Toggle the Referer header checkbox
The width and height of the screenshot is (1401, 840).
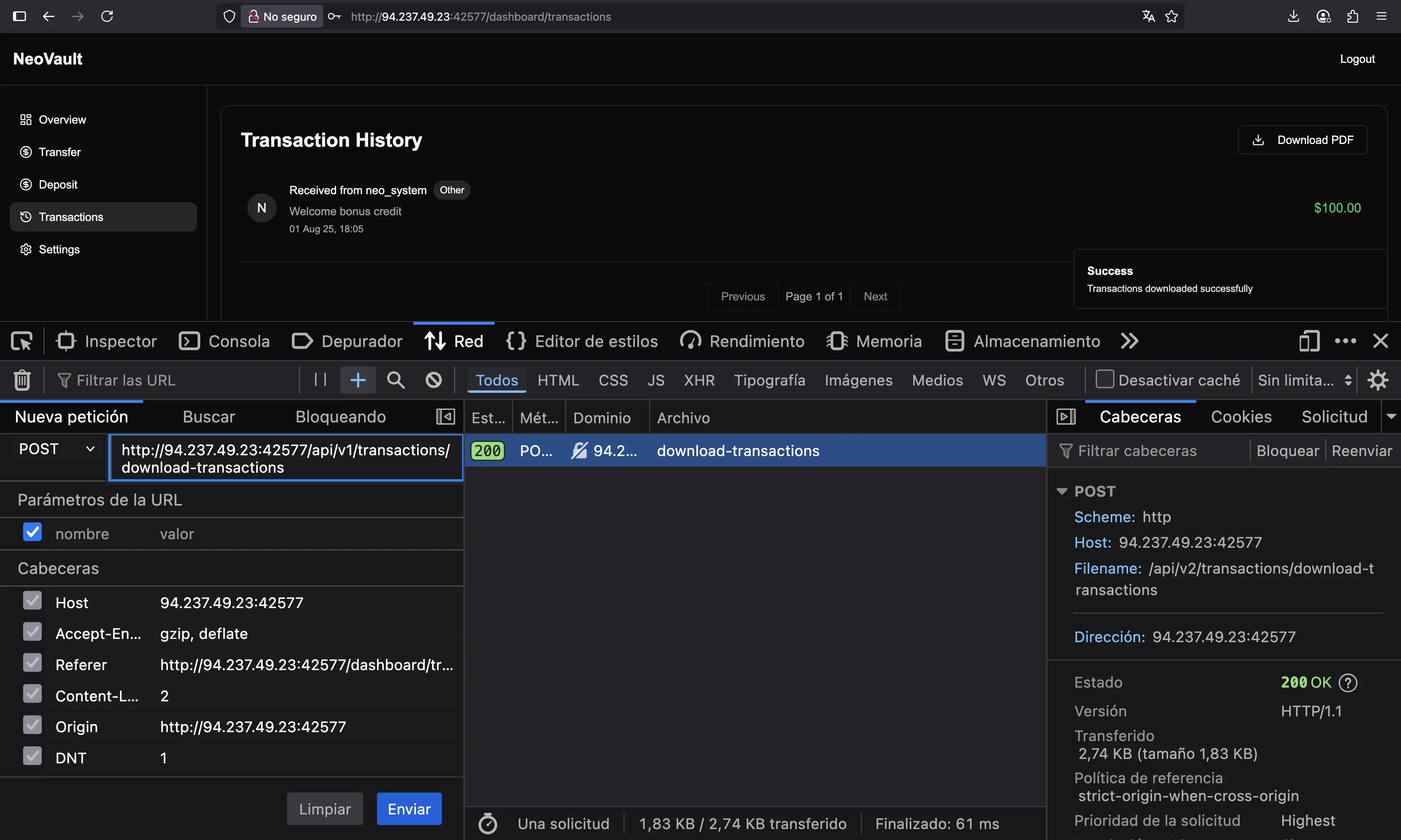click(x=32, y=663)
